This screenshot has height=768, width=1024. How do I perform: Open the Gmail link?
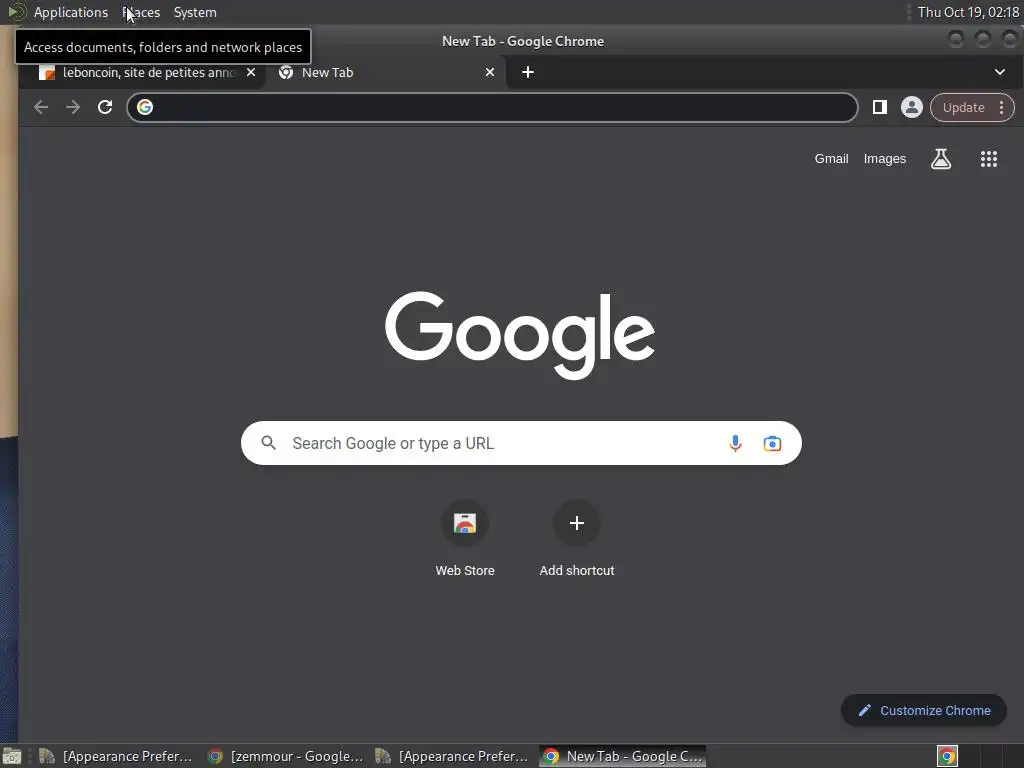click(x=831, y=159)
